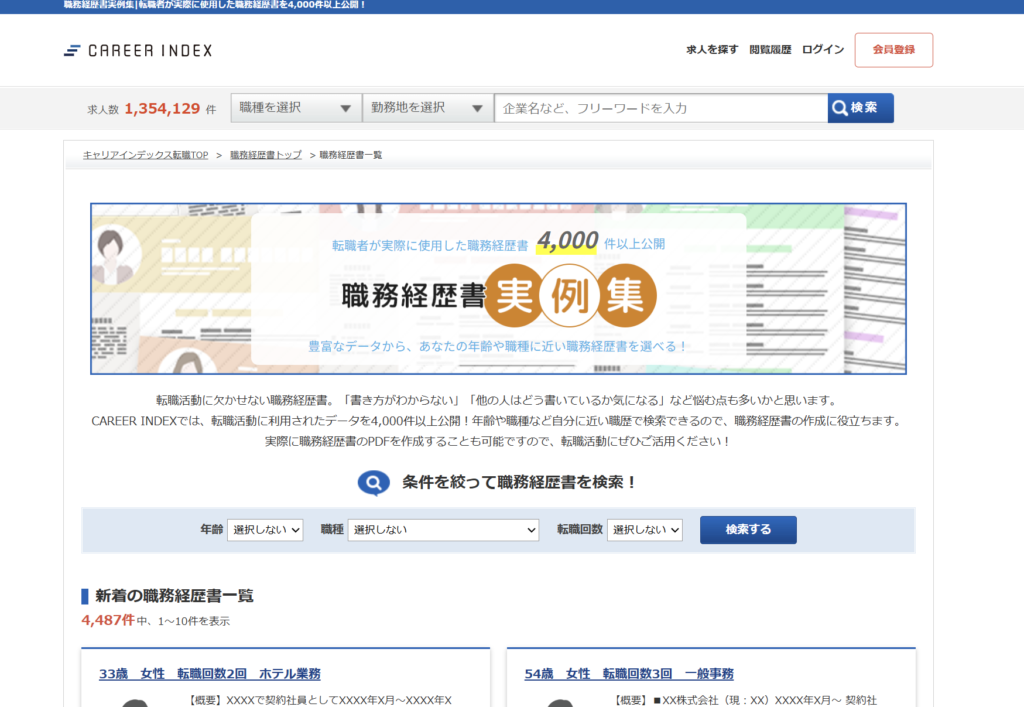Click the keyword search input field
The width and height of the screenshot is (1024, 707).
pos(660,108)
